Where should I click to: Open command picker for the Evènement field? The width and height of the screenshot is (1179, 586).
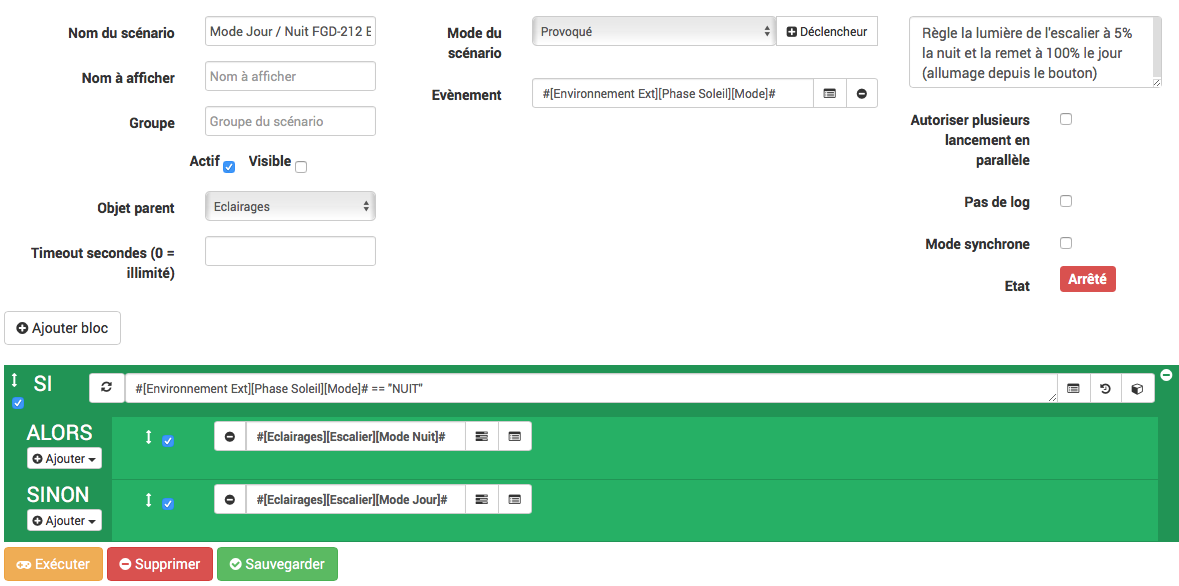[x=829, y=93]
